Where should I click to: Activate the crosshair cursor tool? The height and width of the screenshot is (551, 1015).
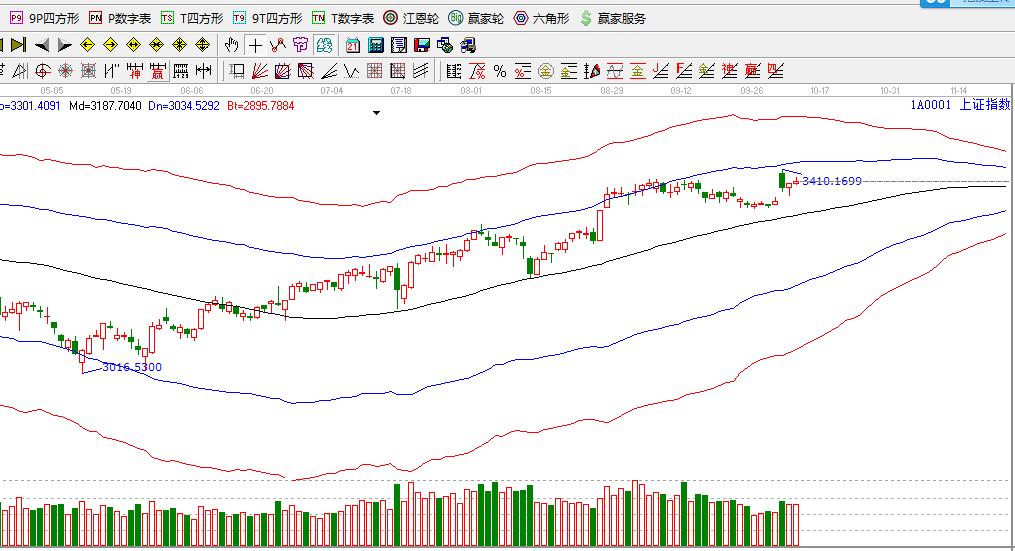(x=255, y=45)
